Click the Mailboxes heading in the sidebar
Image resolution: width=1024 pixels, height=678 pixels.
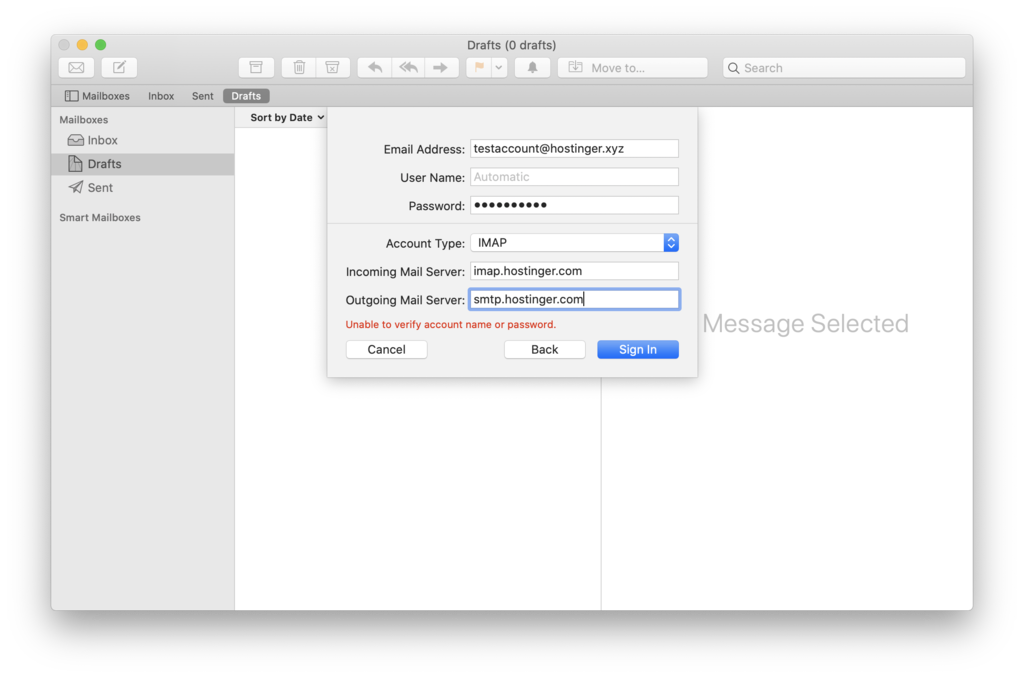84,120
